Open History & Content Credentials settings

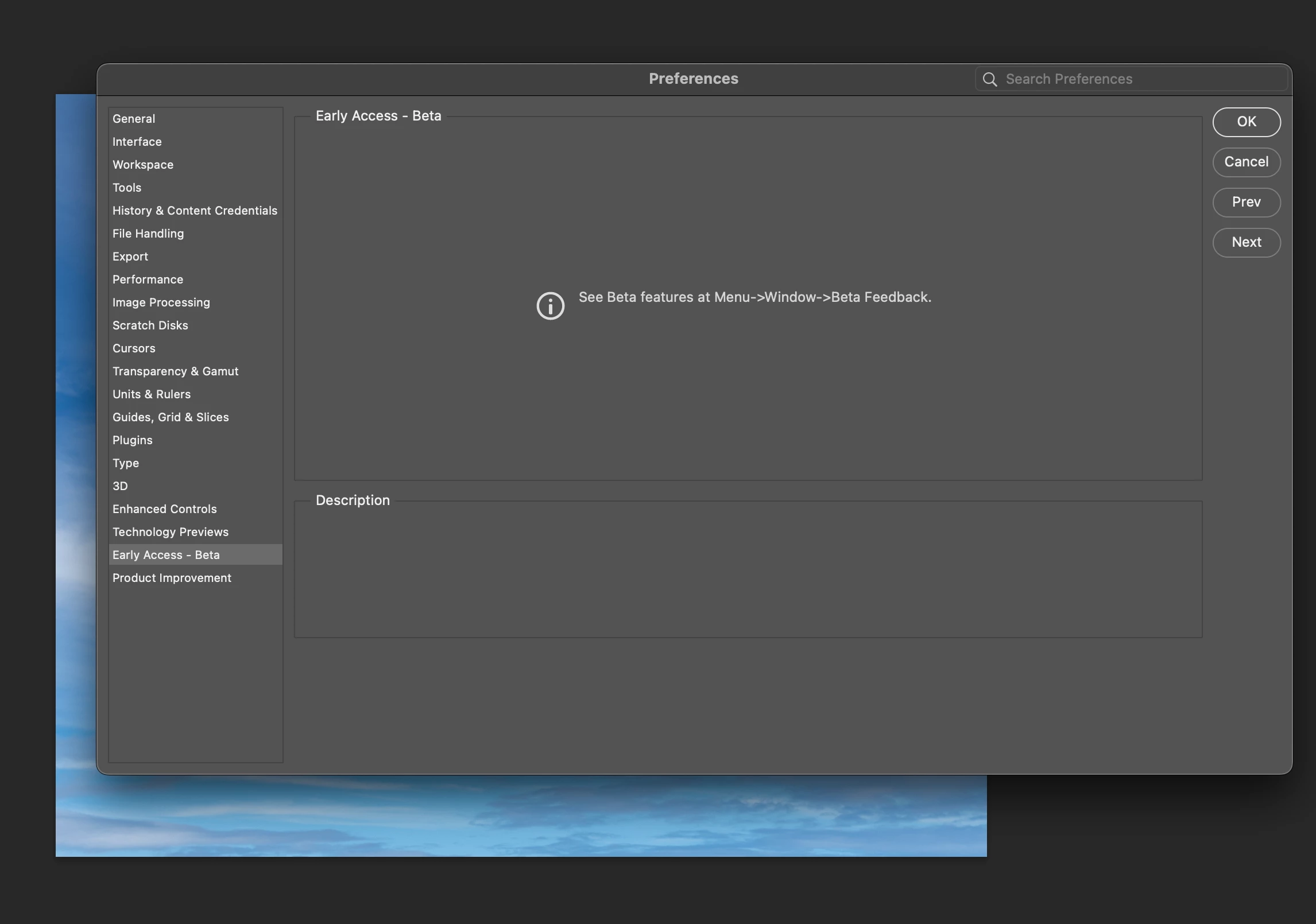[195, 211]
